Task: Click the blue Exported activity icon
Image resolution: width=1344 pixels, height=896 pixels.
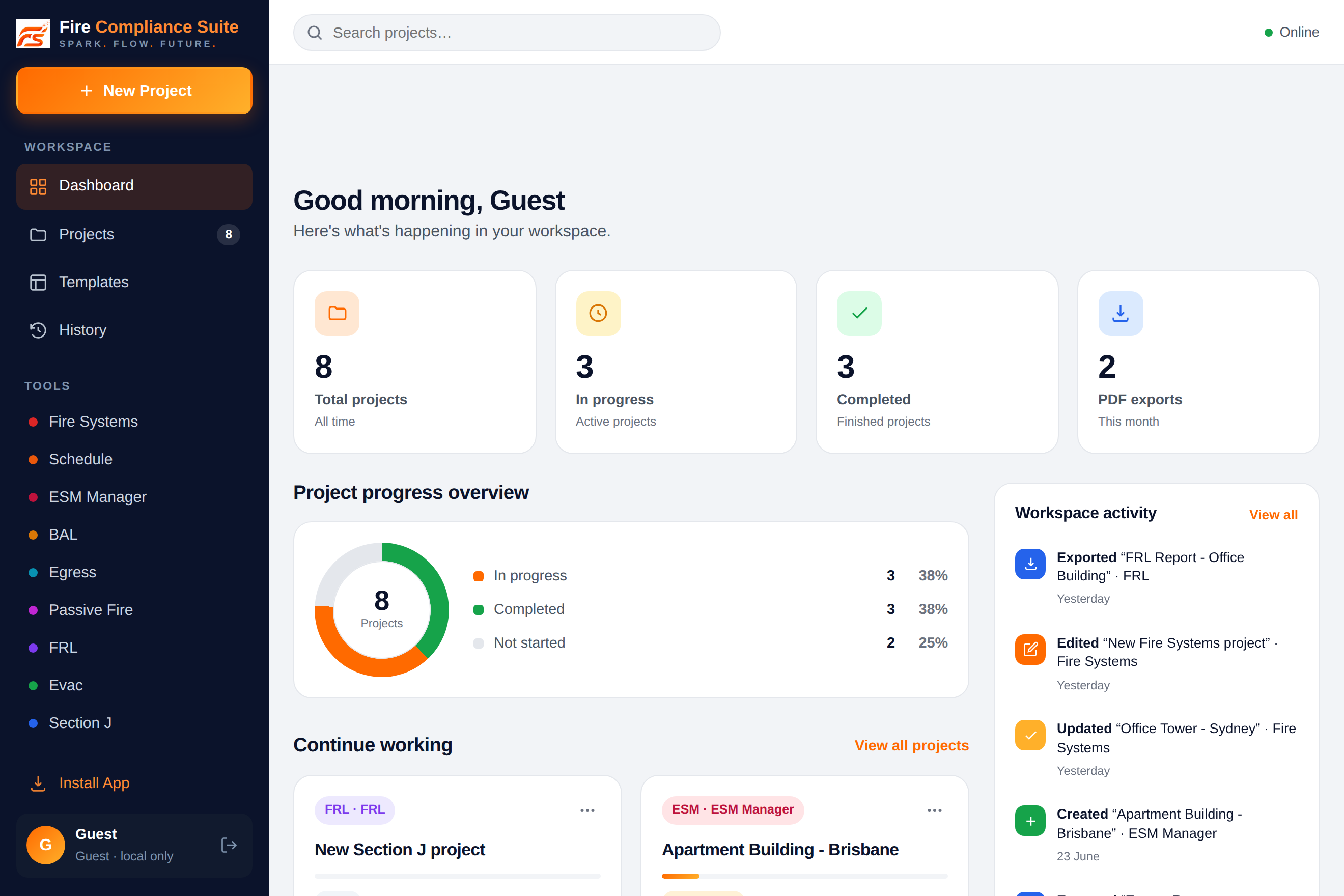Action: point(1030,564)
